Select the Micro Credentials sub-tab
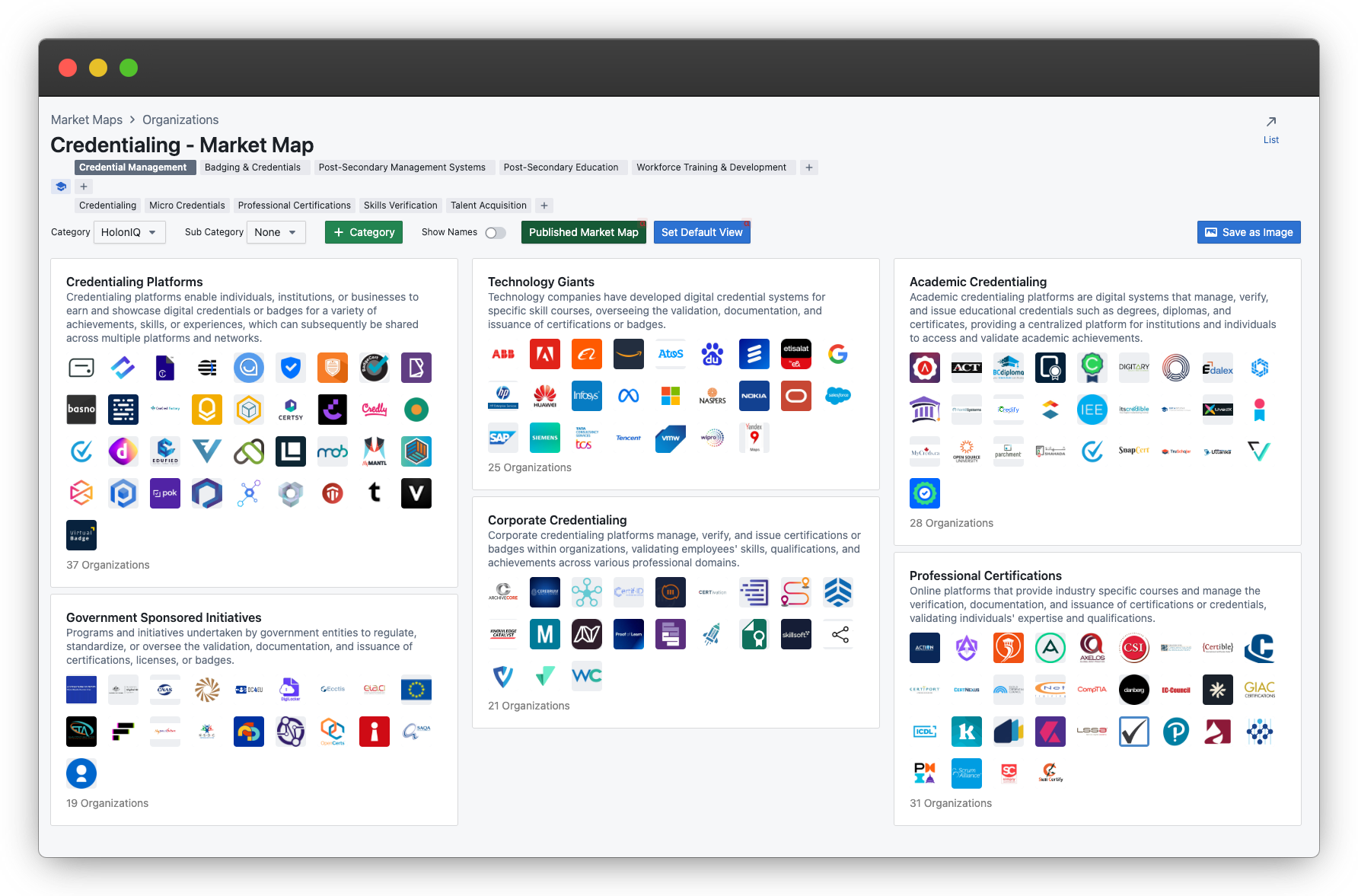The width and height of the screenshot is (1358, 896). pyautogui.click(x=187, y=206)
